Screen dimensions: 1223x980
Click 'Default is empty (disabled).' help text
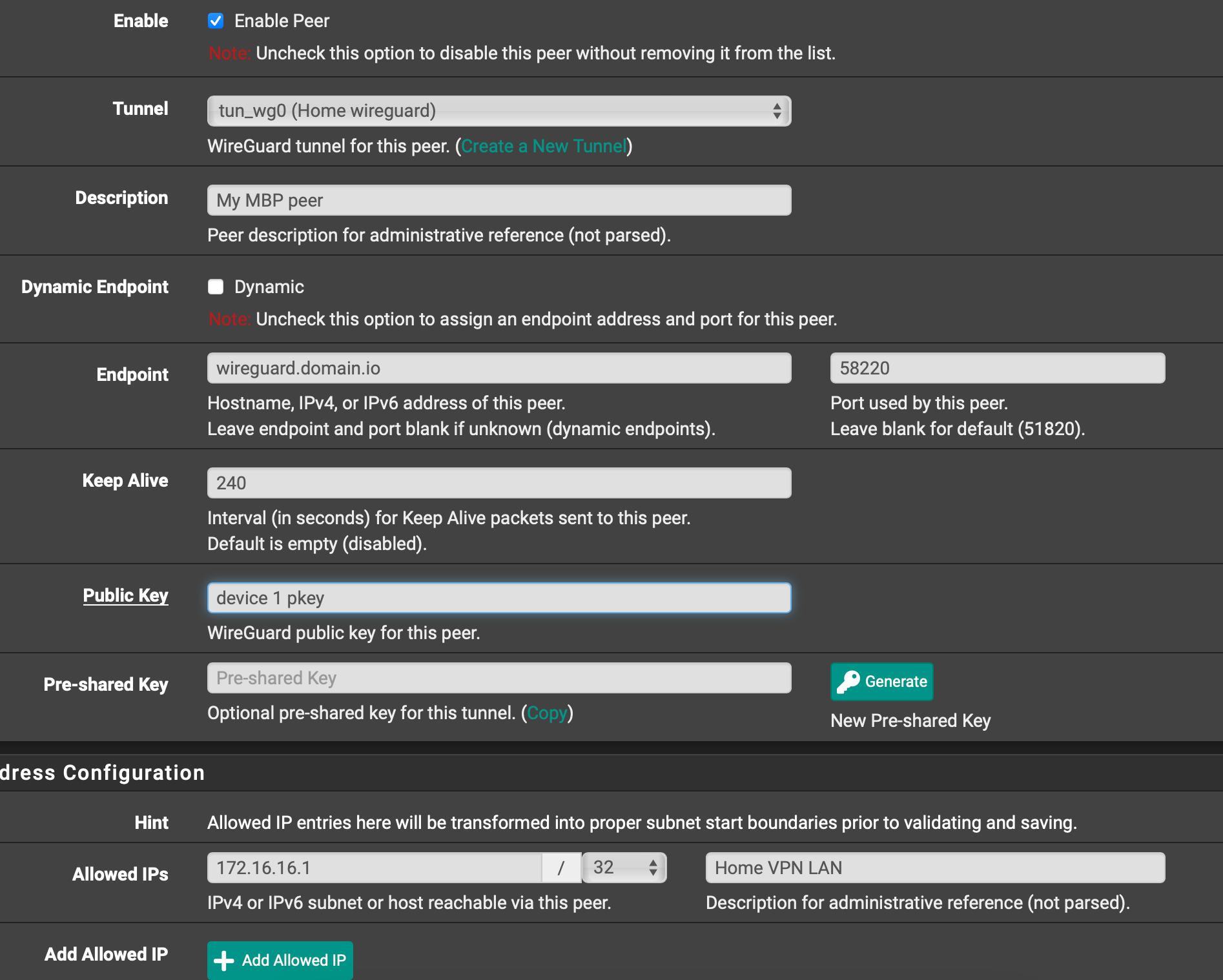click(x=317, y=544)
